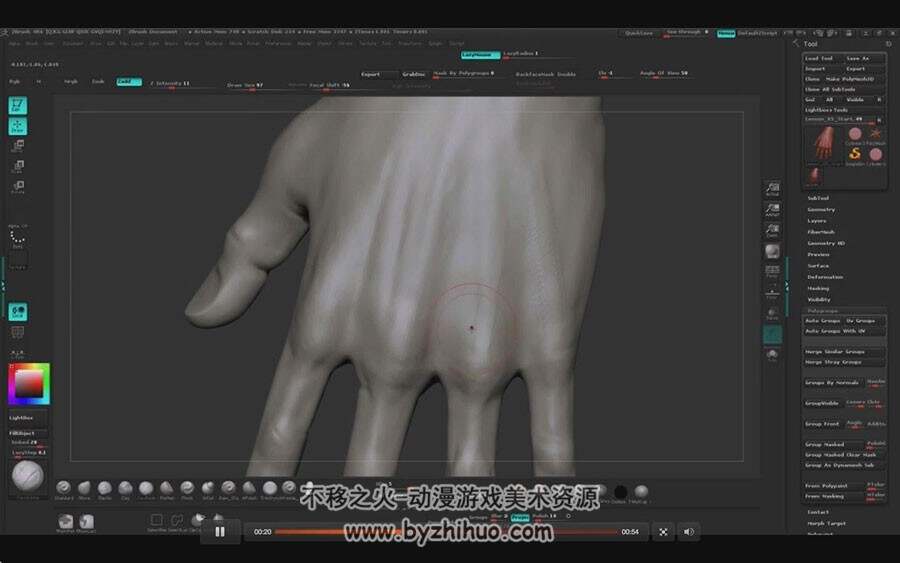Click Export in Tool panel
Screen dimensions: 900x563
[x=864, y=68]
